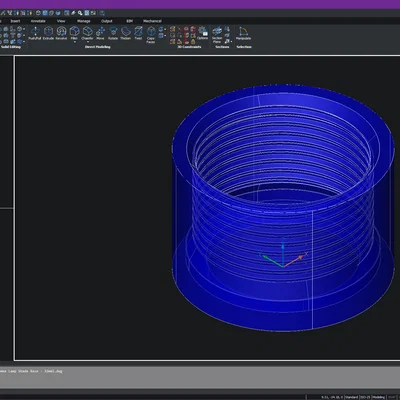The image size is (400, 400).
Task: Click the Modeling workspace field in status bar
Action: tap(379, 397)
